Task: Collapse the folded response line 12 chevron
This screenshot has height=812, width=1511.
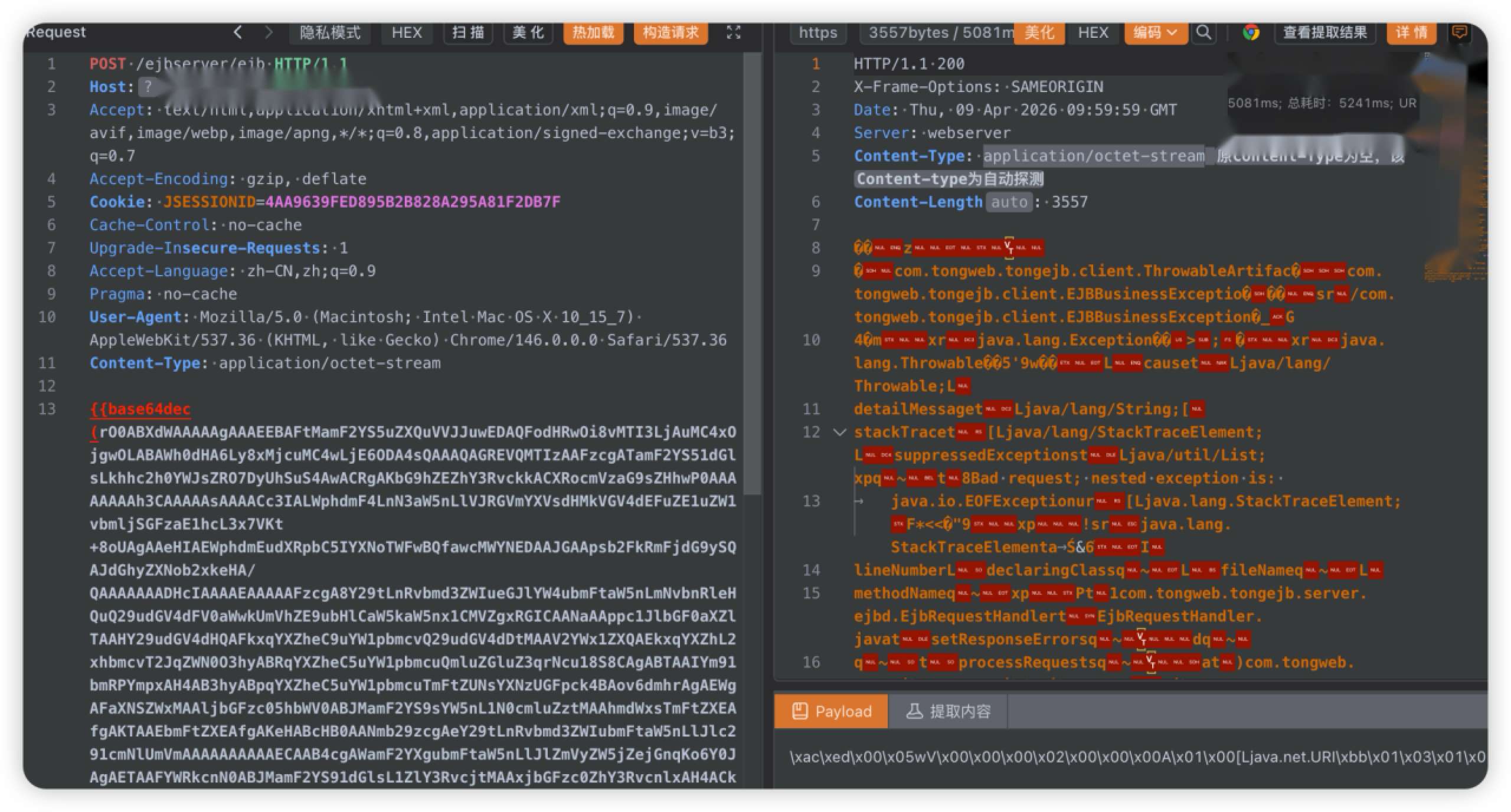Action: click(x=839, y=432)
